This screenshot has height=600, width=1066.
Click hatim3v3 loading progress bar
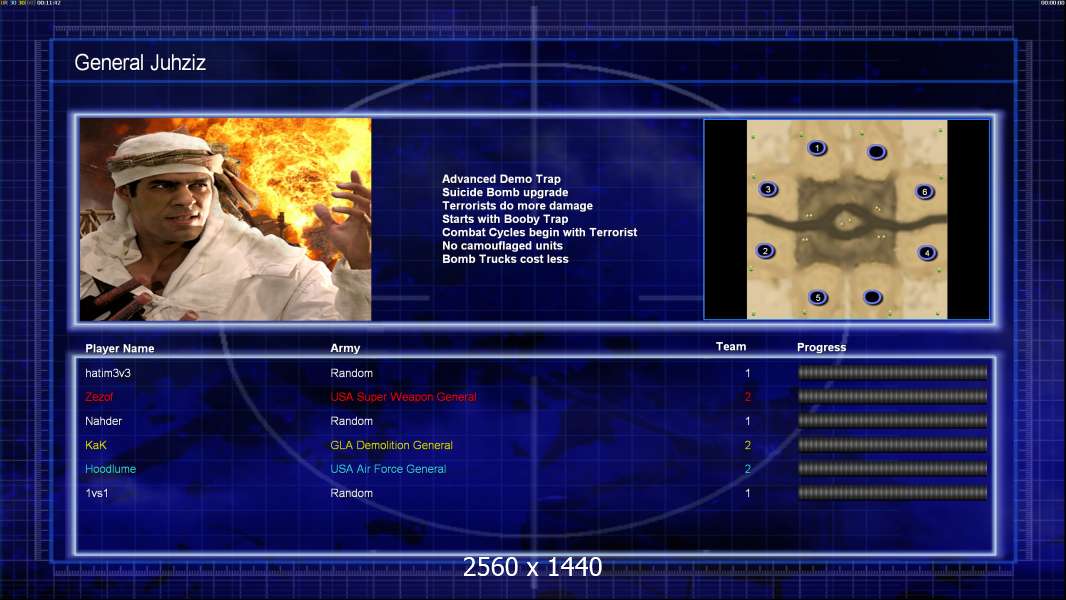pyautogui.click(x=892, y=372)
